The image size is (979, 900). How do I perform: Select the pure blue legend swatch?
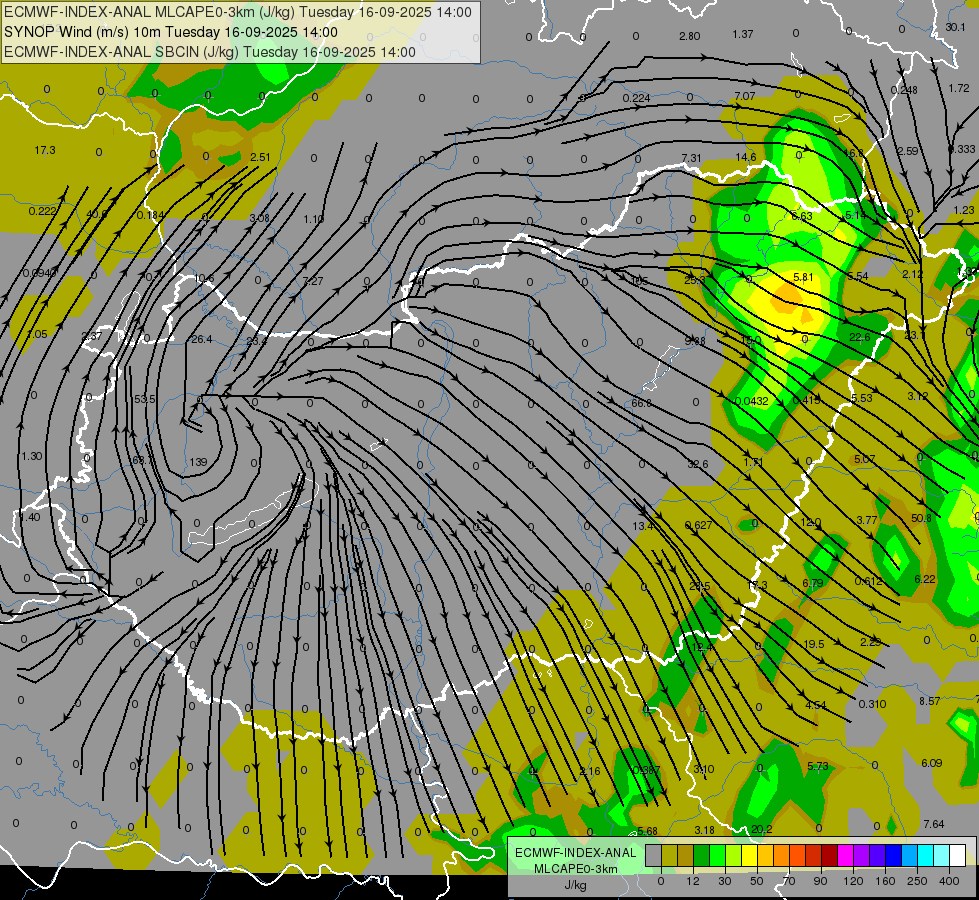(893, 856)
